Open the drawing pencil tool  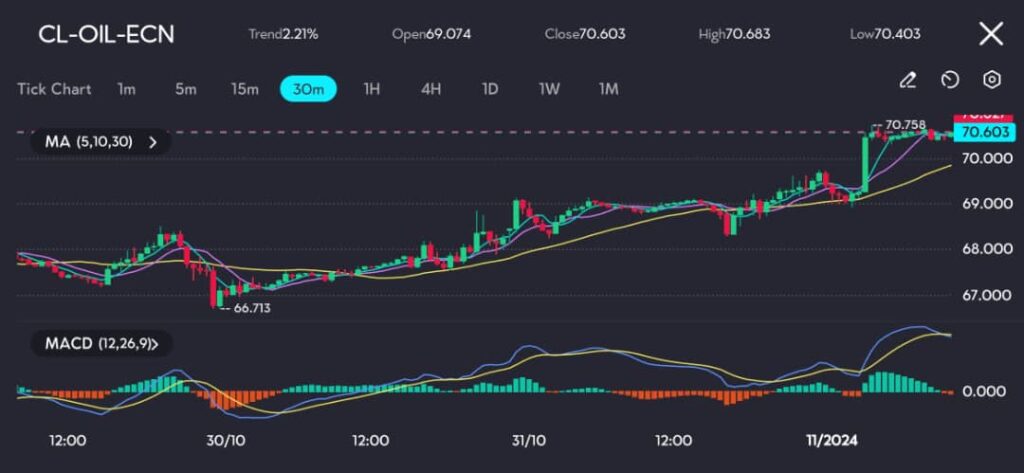(x=908, y=80)
